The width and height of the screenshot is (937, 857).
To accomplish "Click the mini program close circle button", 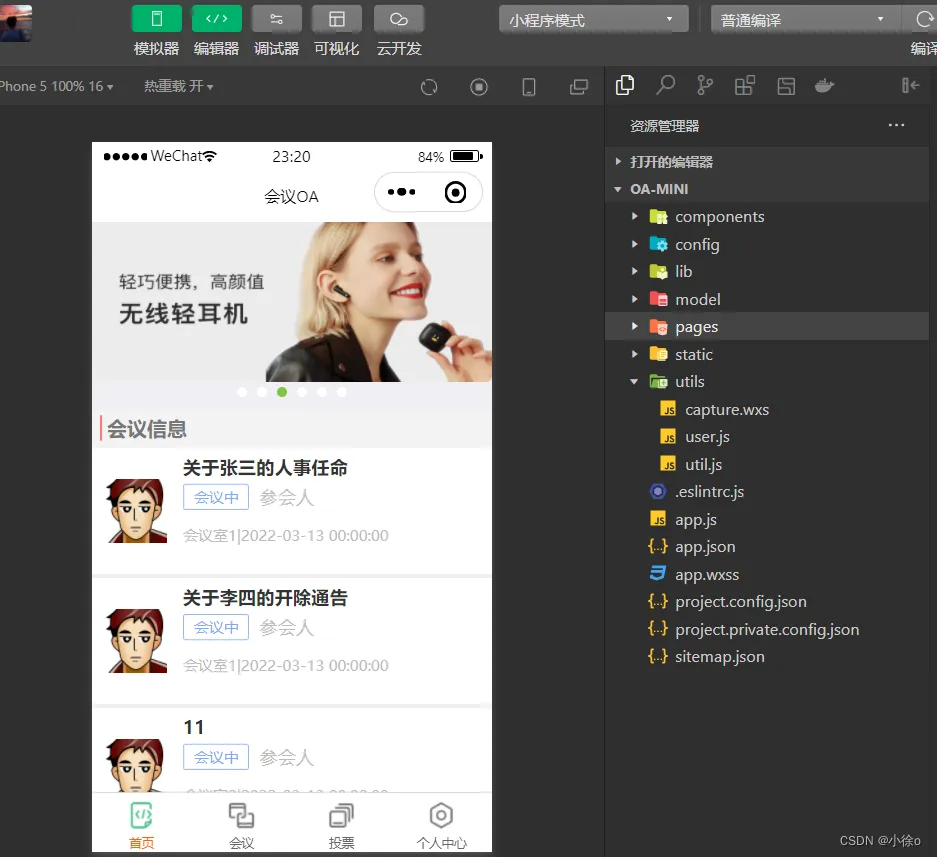I will pyautogui.click(x=455, y=192).
